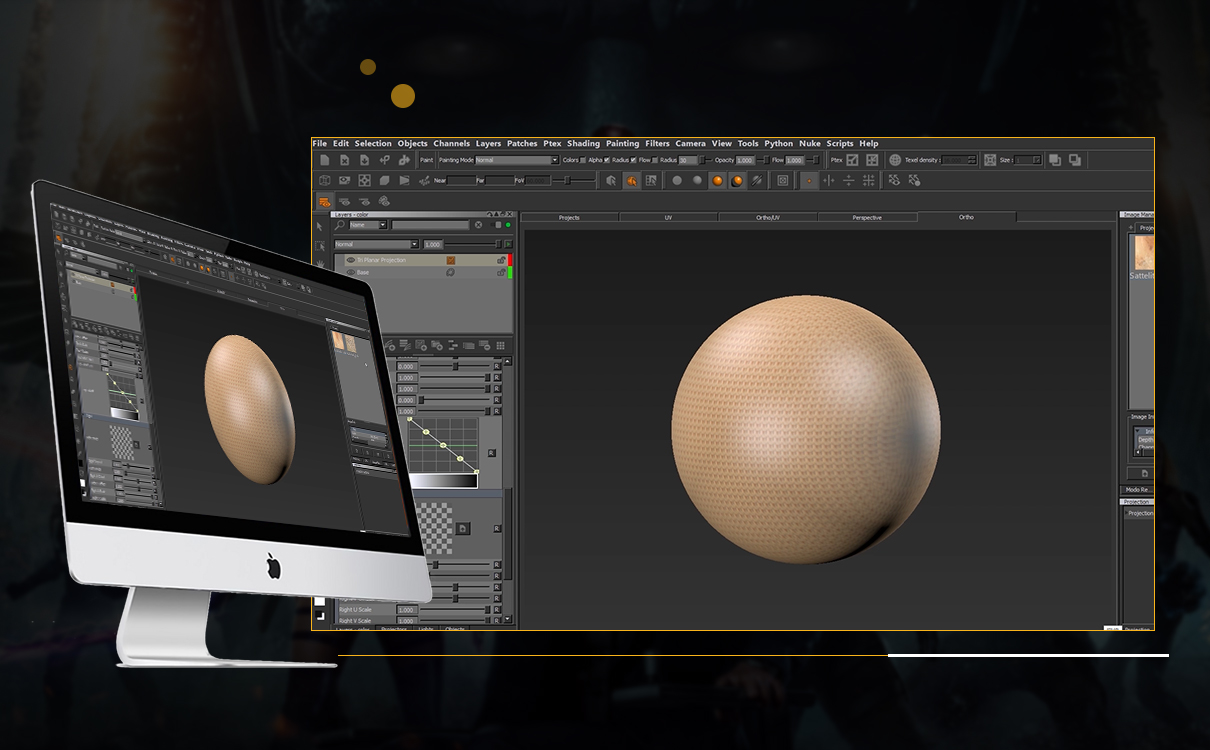The image size is (1210, 750).
Task: Click the flat gray lighting sphere icon
Action: coord(677,181)
